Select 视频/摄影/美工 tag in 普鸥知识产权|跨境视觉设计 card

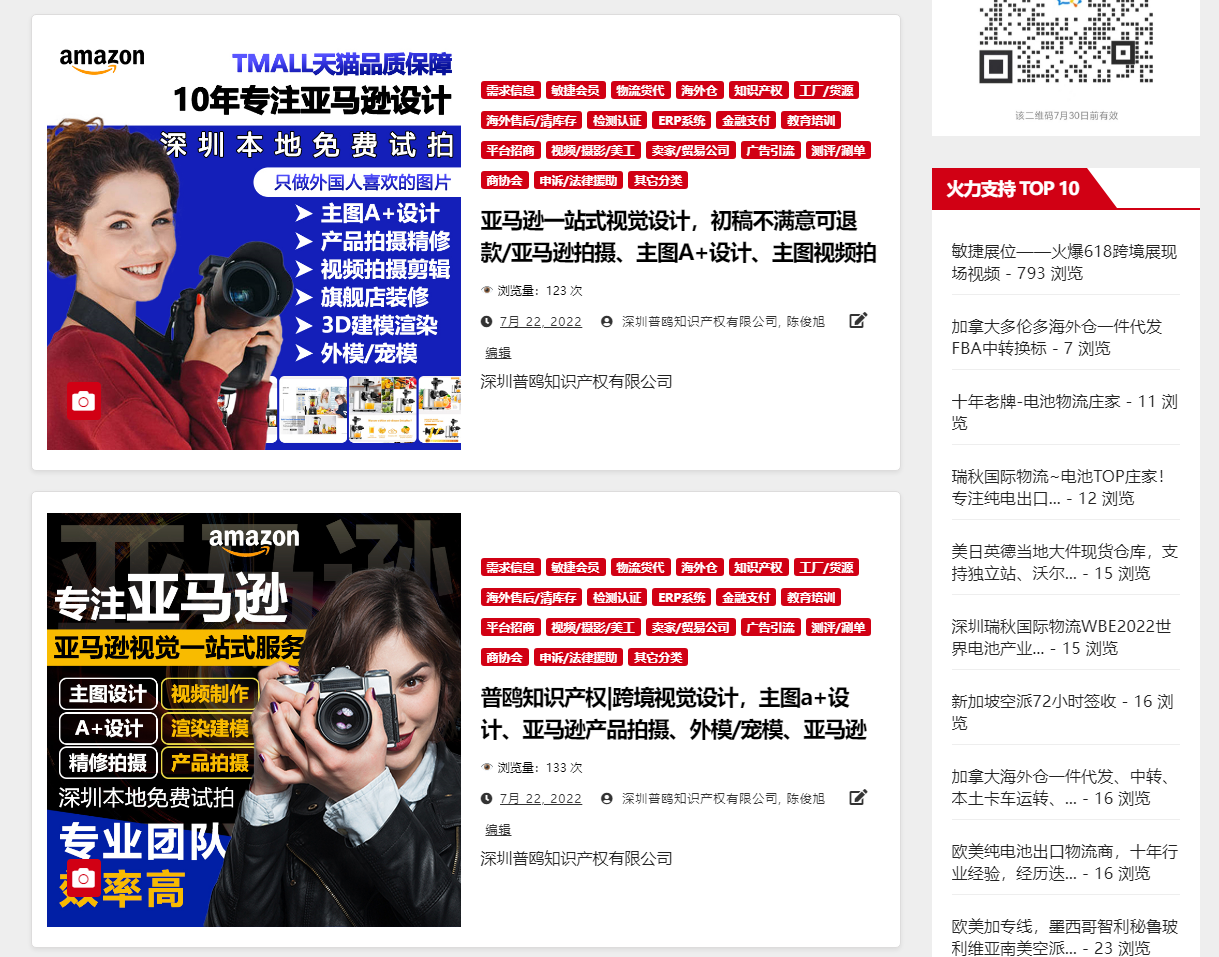(592, 627)
